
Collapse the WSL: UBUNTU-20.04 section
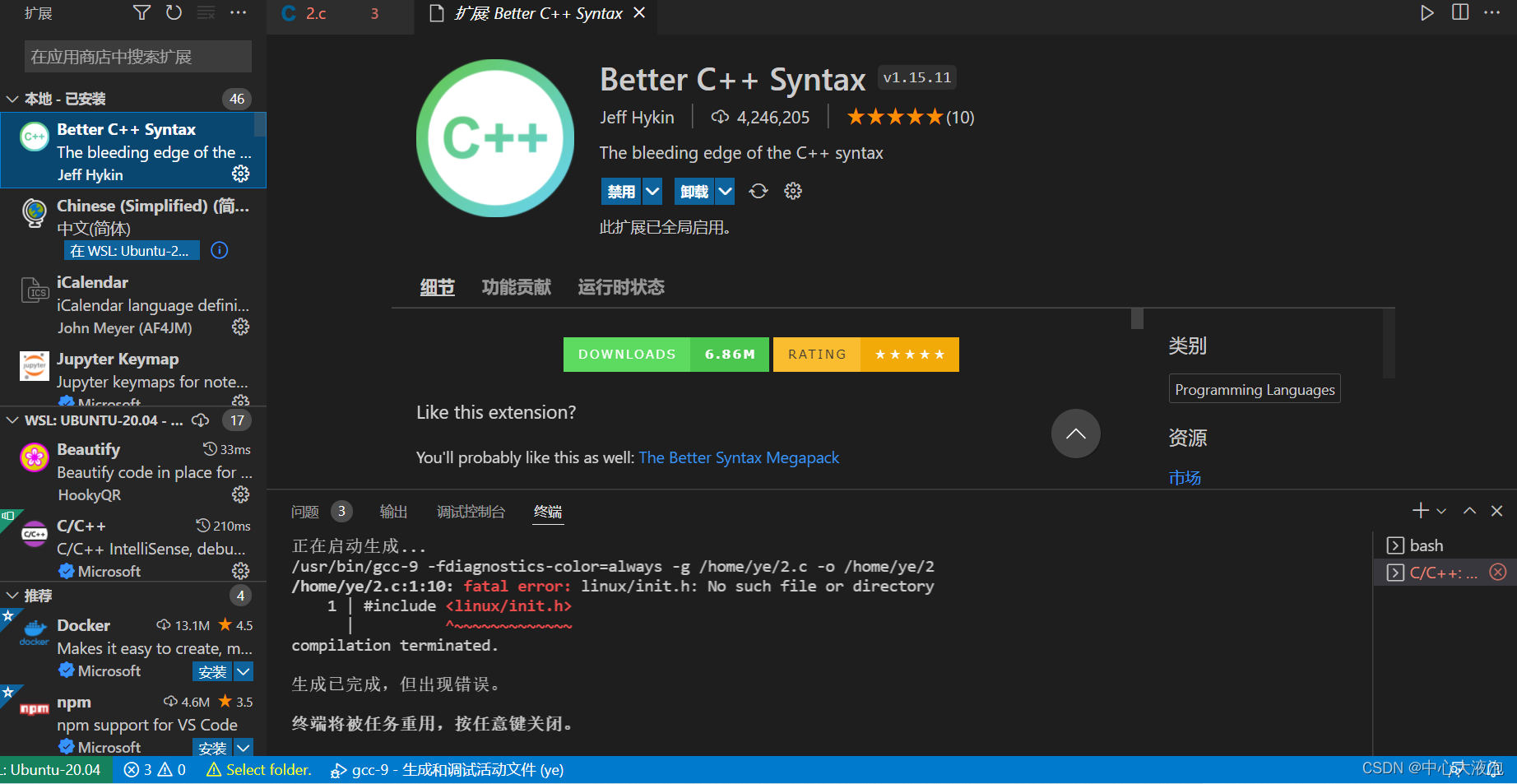point(12,420)
